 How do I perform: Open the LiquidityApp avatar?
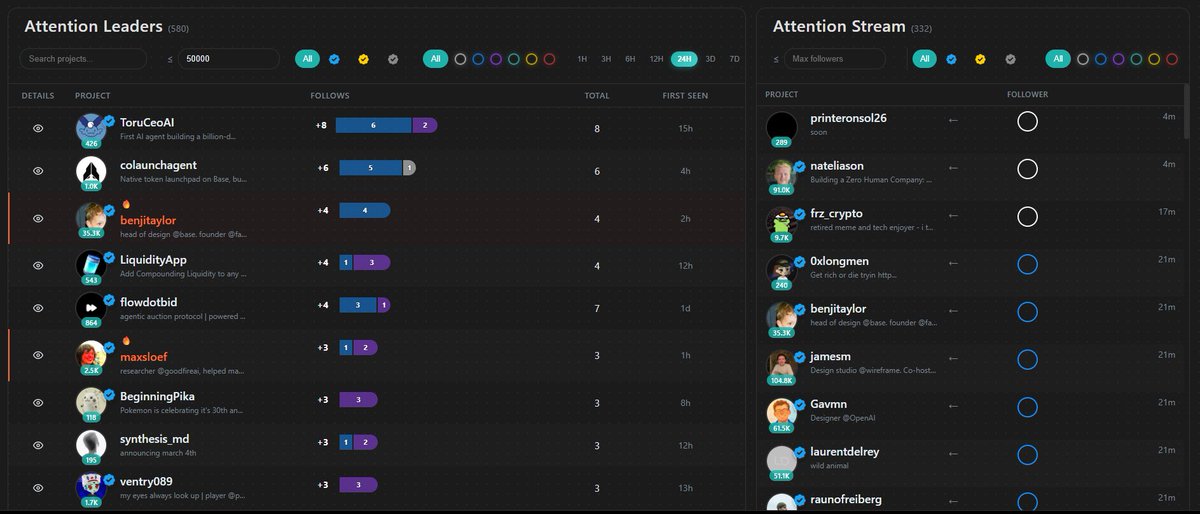pyautogui.click(x=91, y=265)
